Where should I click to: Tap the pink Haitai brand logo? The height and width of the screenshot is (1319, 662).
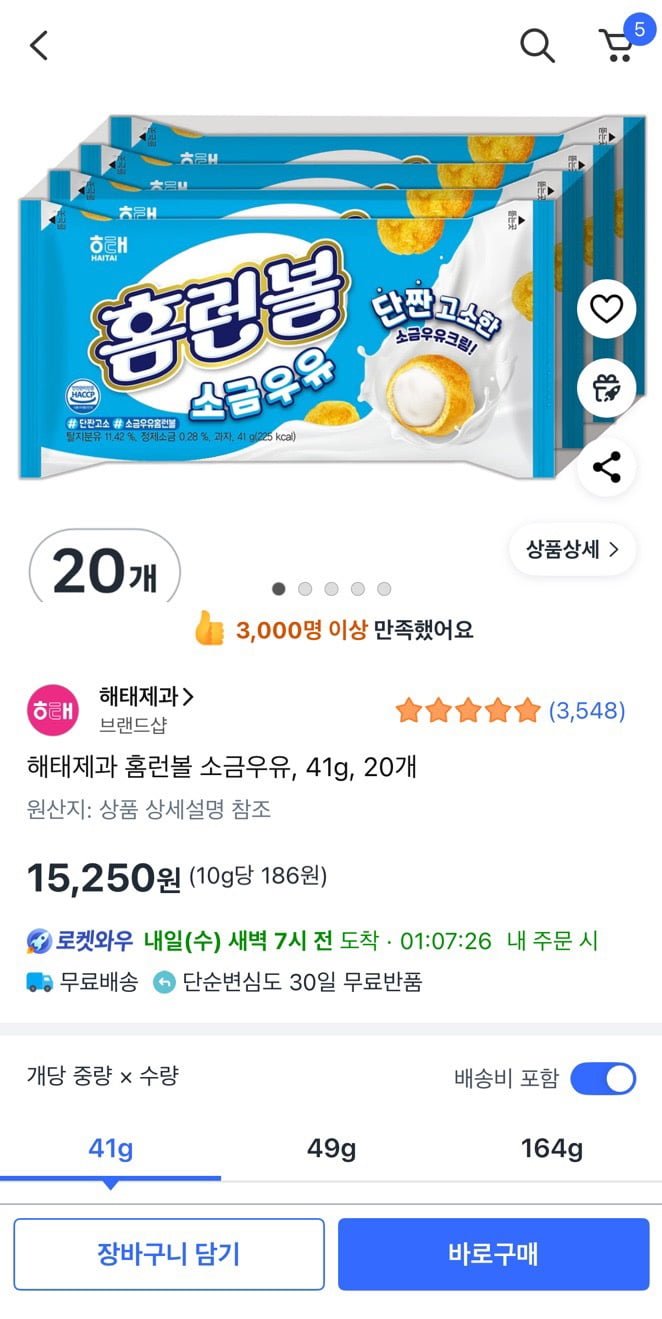(x=52, y=711)
